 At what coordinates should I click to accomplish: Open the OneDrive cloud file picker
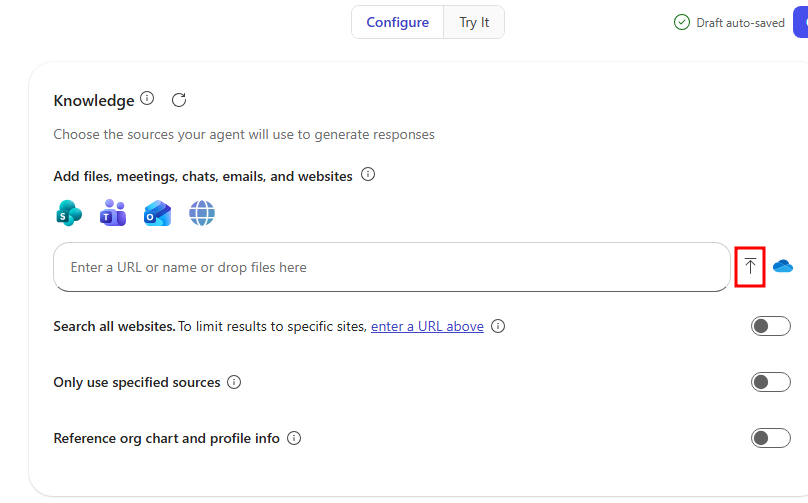pyautogui.click(x=783, y=266)
